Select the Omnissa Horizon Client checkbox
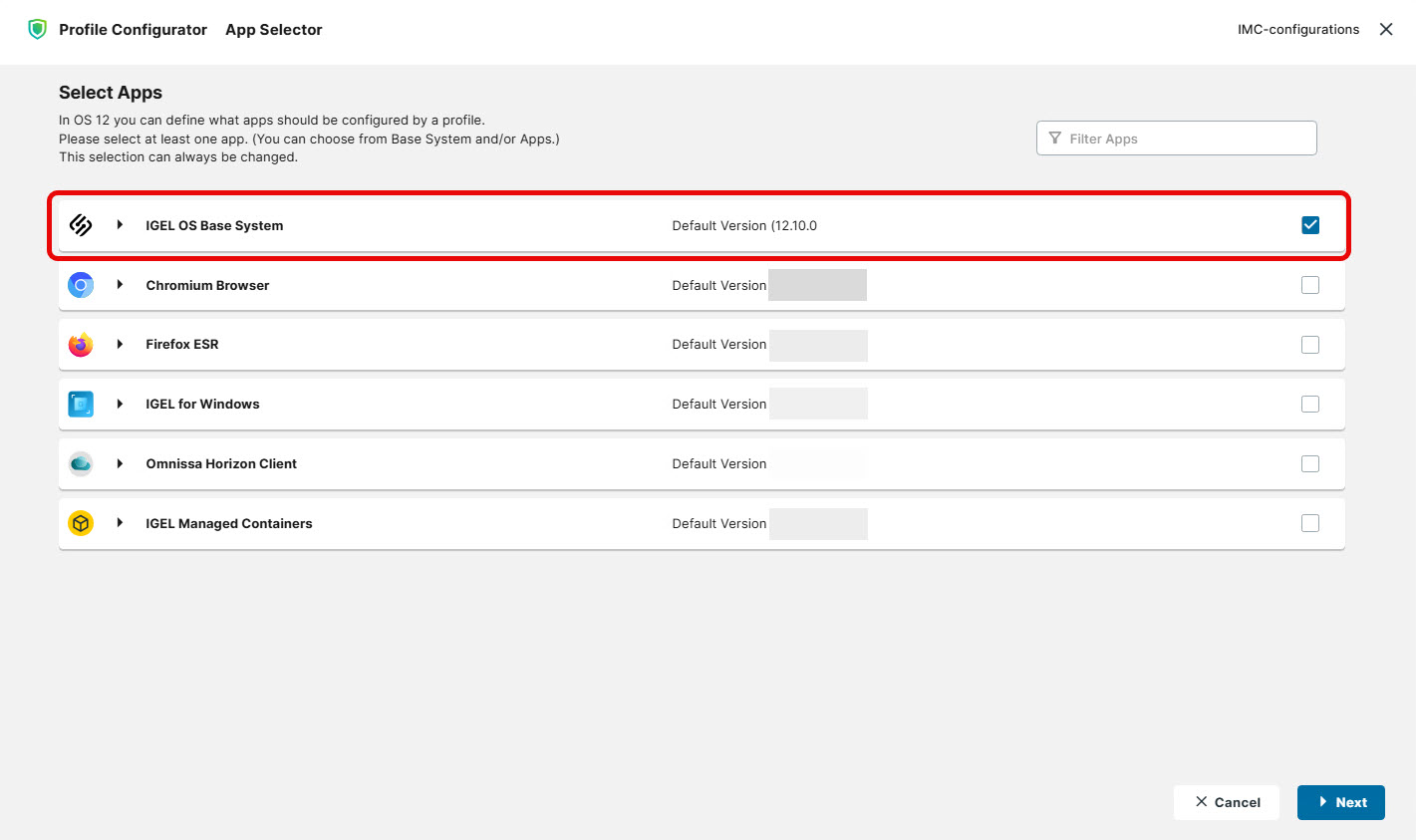1416x840 pixels. (1310, 463)
